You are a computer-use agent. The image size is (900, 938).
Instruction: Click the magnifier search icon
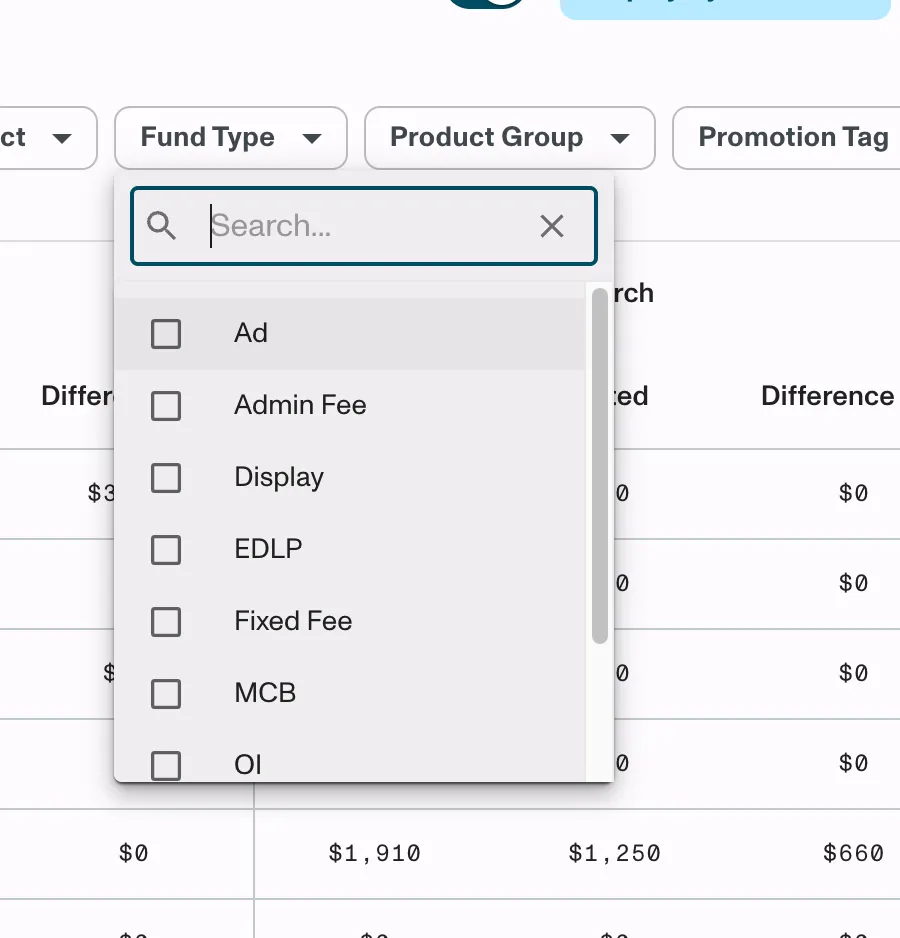coord(161,226)
